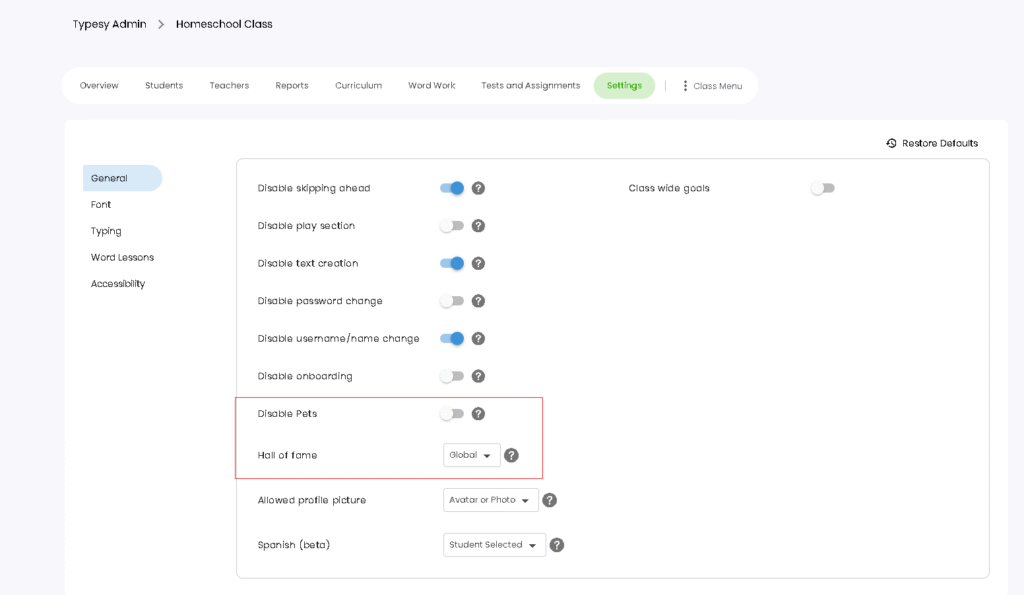Click help icon beside Disable Pets
This screenshot has height=595, width=1024.
pos(478,414)
